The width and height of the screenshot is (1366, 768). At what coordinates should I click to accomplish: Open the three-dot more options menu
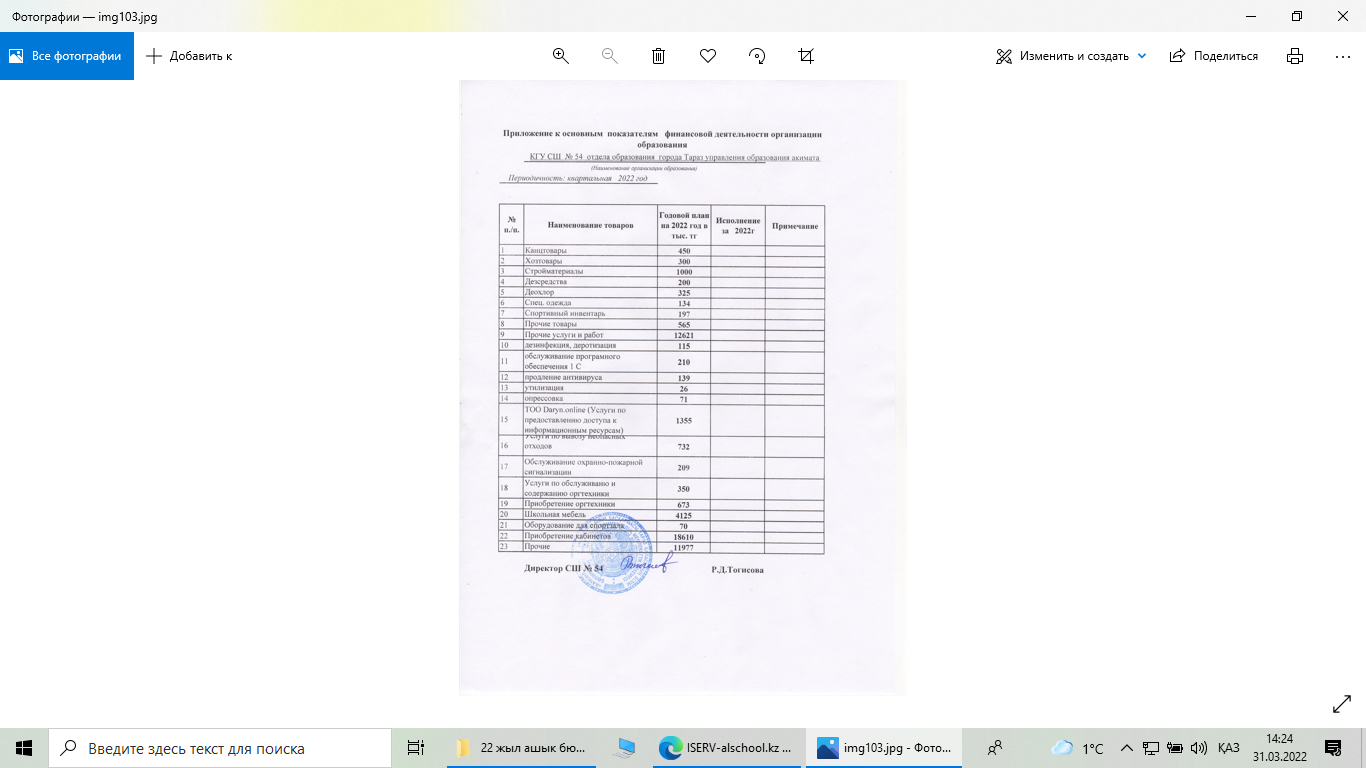coord(1343,56)
